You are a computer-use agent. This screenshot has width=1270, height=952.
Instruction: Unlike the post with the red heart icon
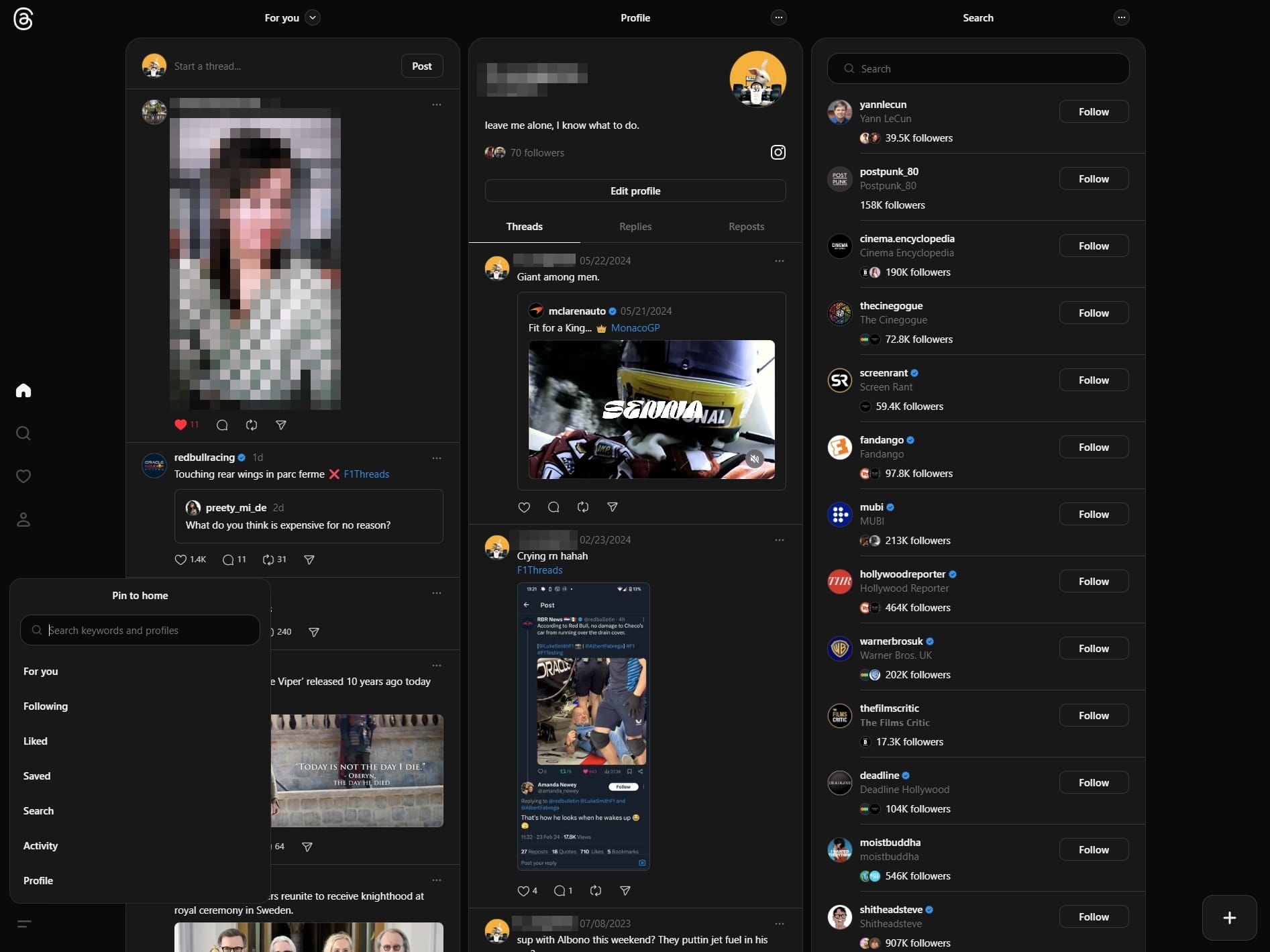(x=181, y=425)
